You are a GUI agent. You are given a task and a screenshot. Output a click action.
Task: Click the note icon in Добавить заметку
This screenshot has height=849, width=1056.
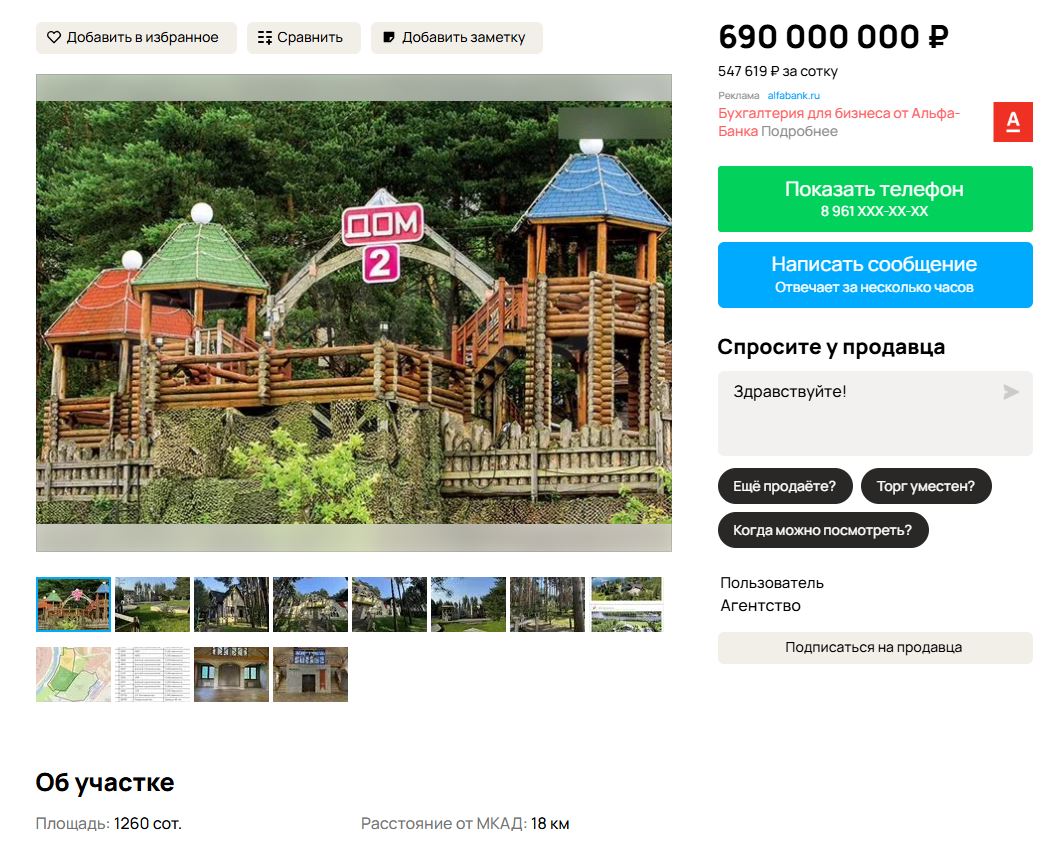point(389,38)
